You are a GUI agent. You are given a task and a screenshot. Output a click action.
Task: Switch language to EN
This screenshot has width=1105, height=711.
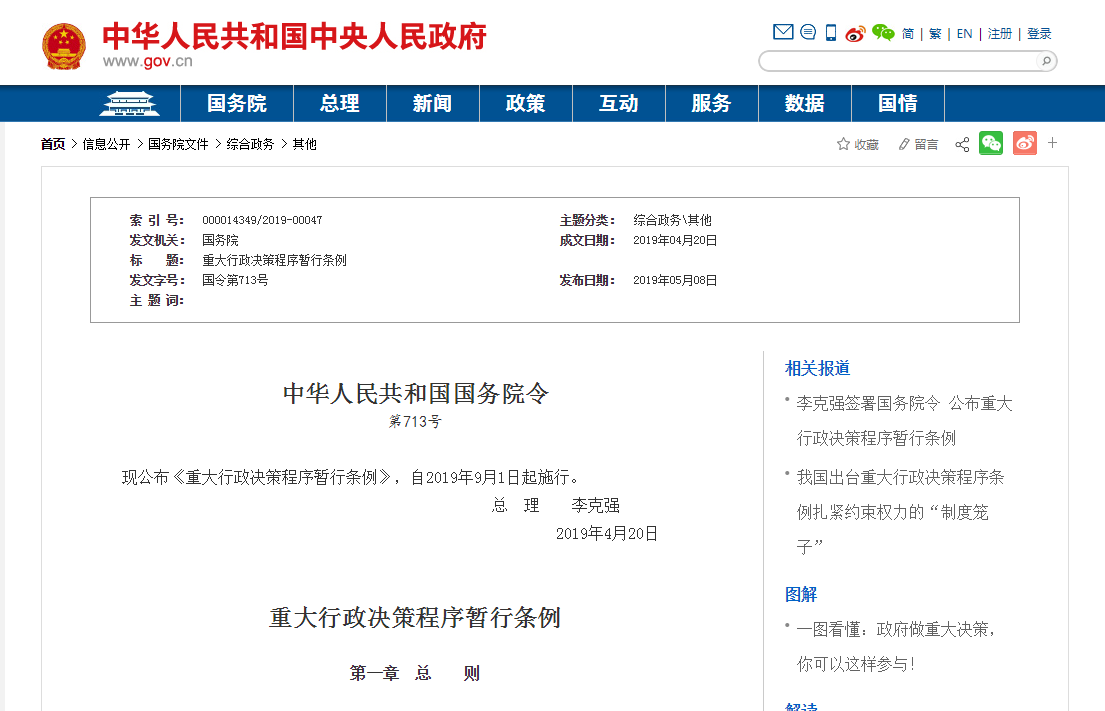click(x=964, y=34)
